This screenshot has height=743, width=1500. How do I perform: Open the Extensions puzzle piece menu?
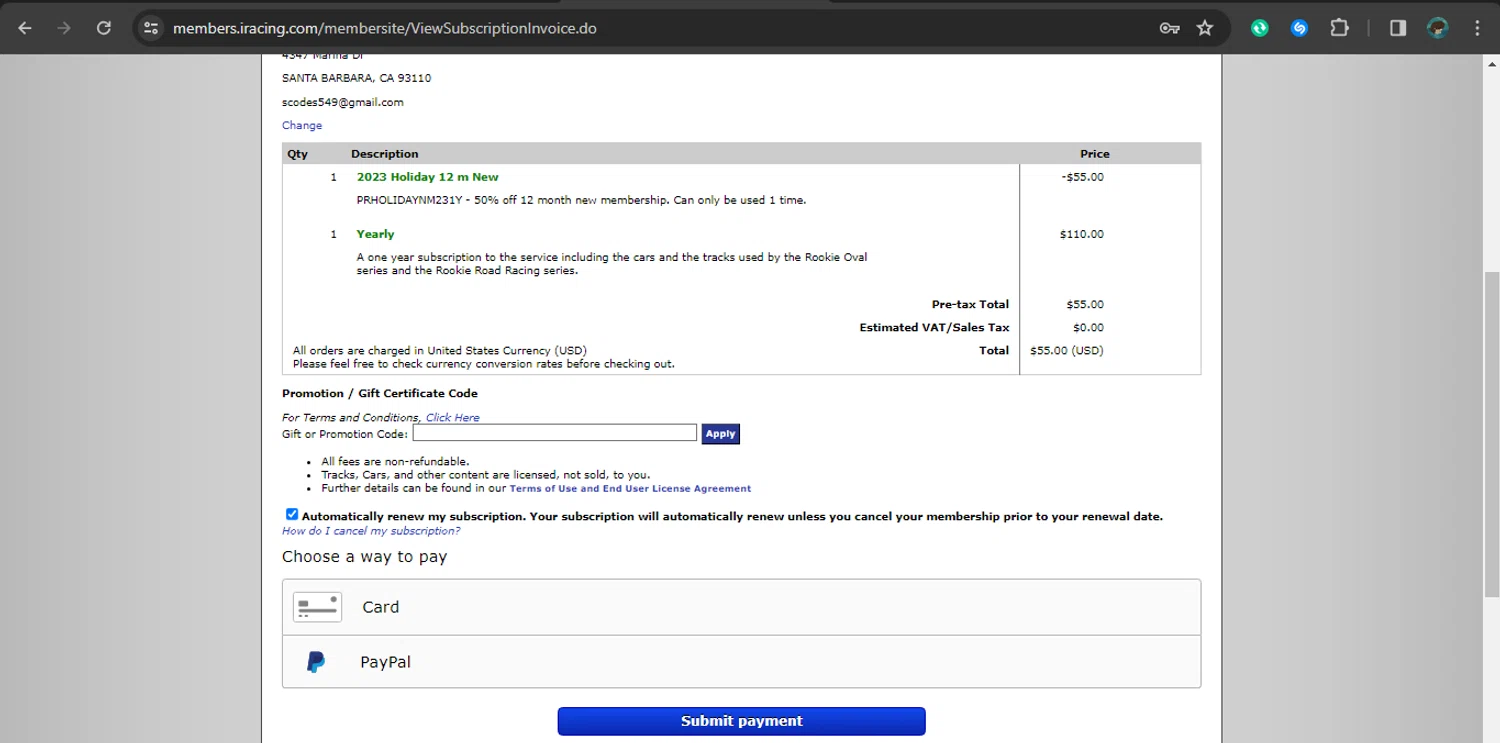(1339, 28)
